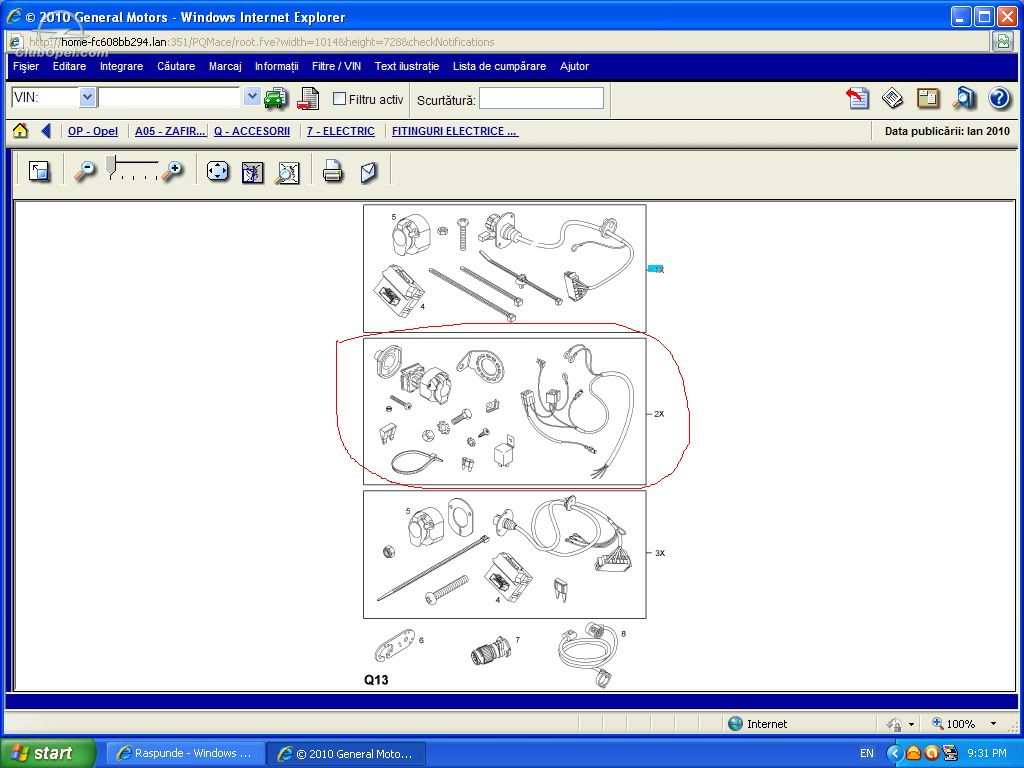Select the 2X kit label

[659, 413]
